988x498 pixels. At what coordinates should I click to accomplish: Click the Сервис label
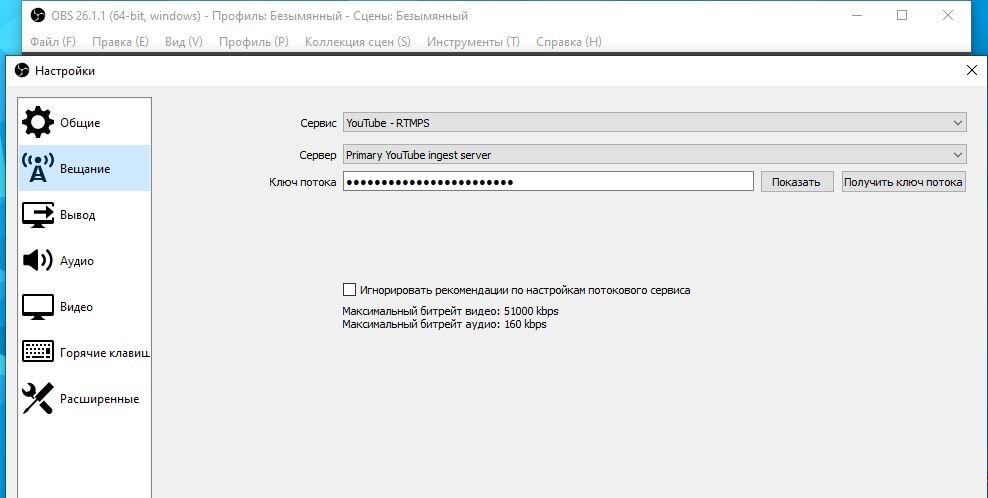pyautogui.click(x=318, y=124)
